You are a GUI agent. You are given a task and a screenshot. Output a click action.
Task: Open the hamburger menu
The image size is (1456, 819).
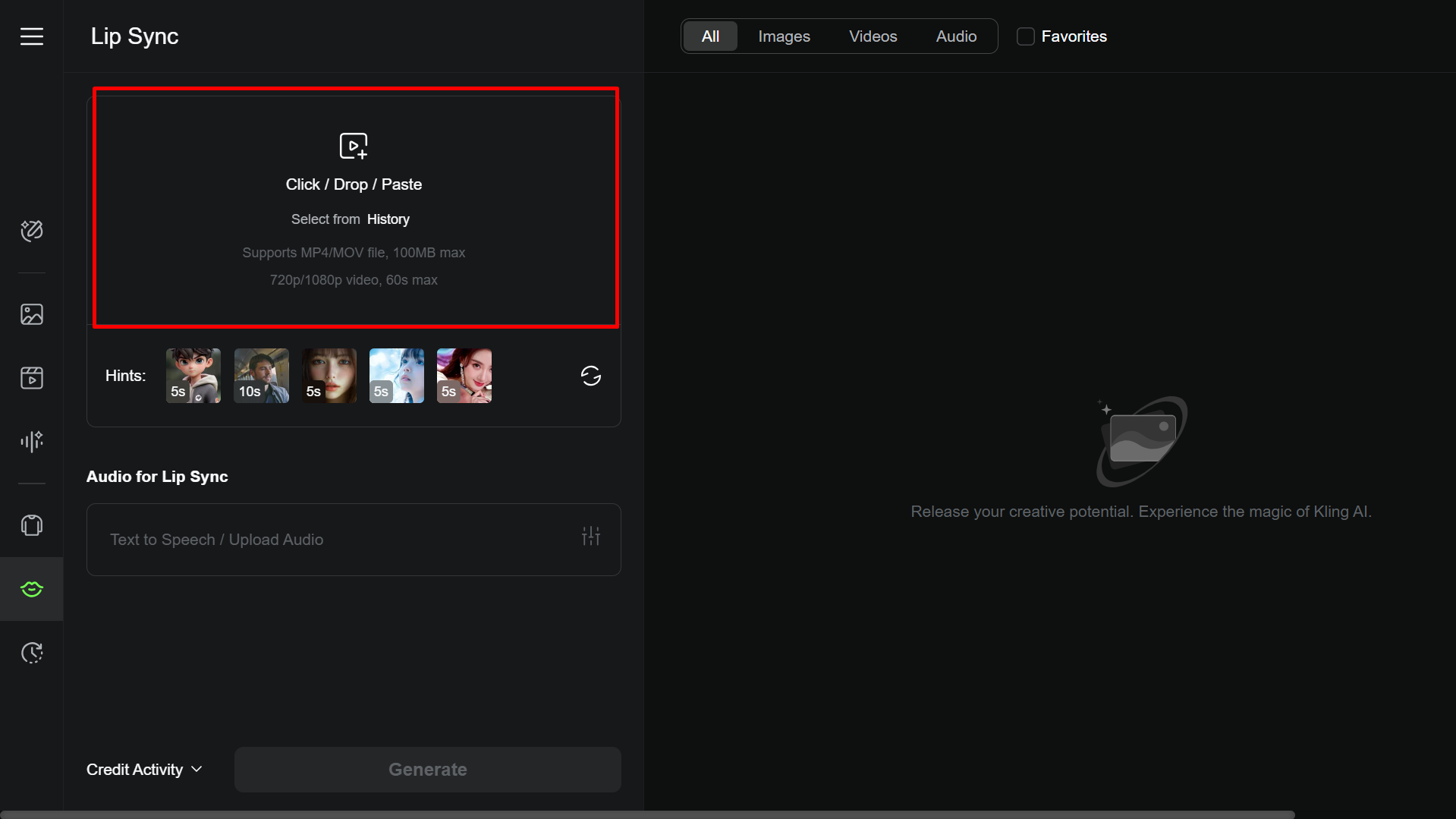31,36
